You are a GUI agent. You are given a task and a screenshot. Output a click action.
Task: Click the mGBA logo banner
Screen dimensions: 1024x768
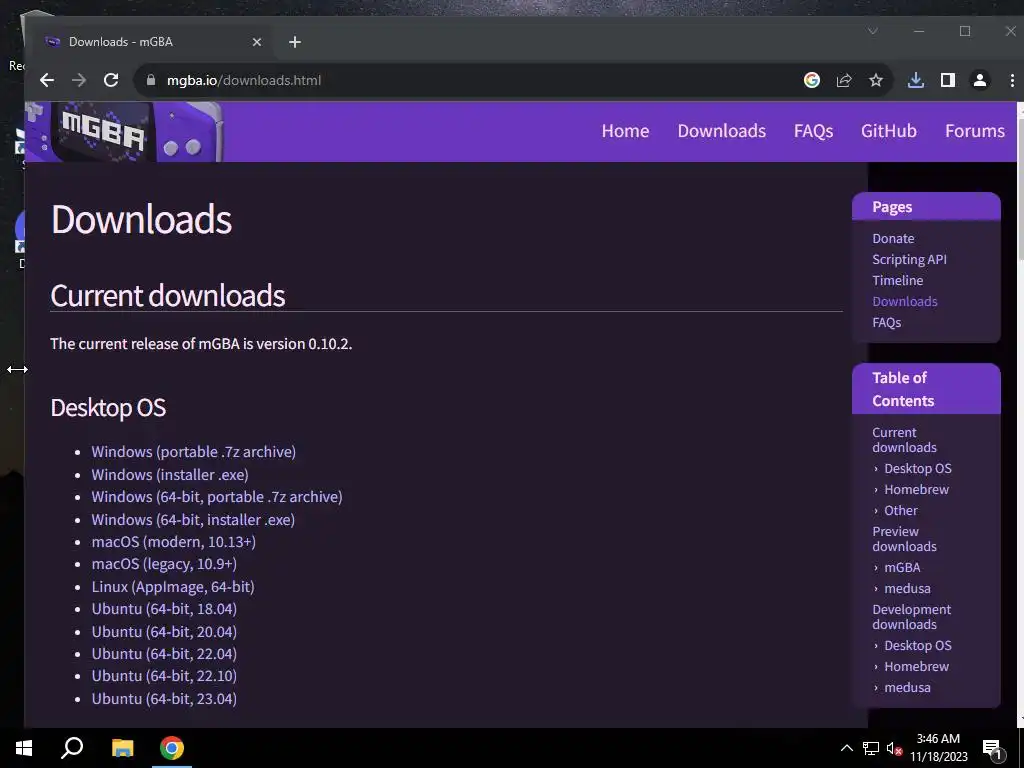[124, 131]
